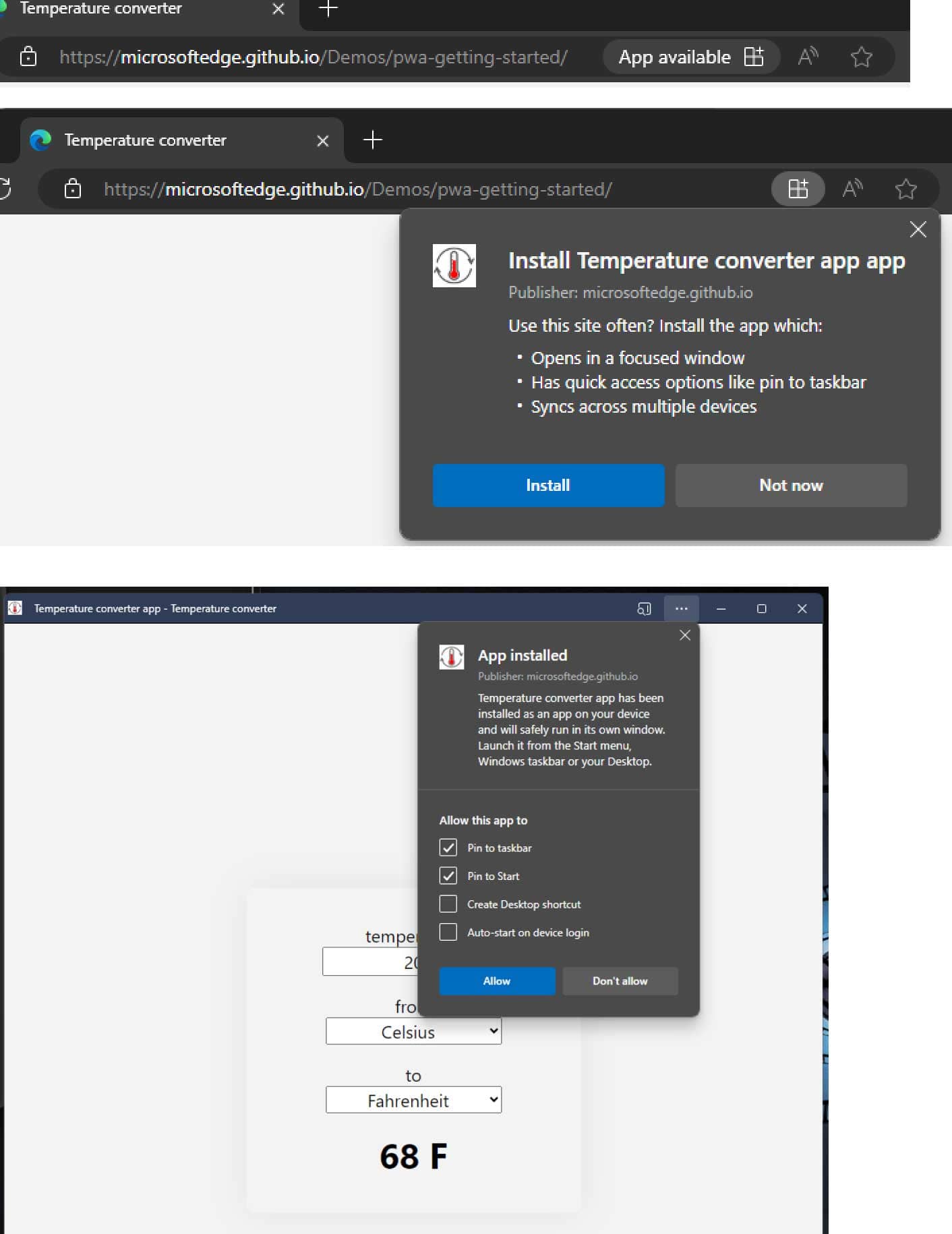Image resolution: width=952 pixels, height=1234 pixels.
Task: Uncheck Pin to Start
Action: pos(448,875)
